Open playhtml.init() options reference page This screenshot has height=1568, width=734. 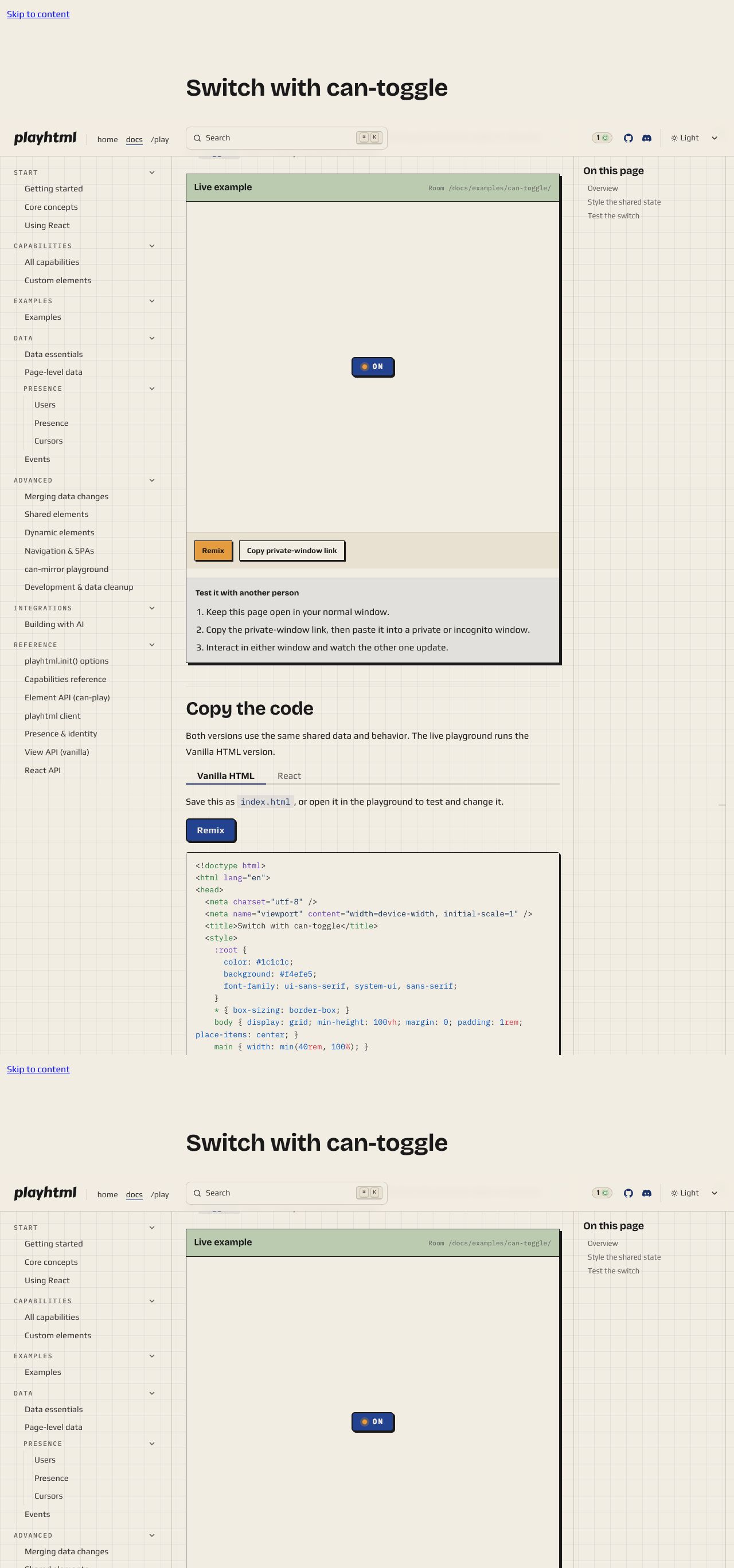click(67, 661)
